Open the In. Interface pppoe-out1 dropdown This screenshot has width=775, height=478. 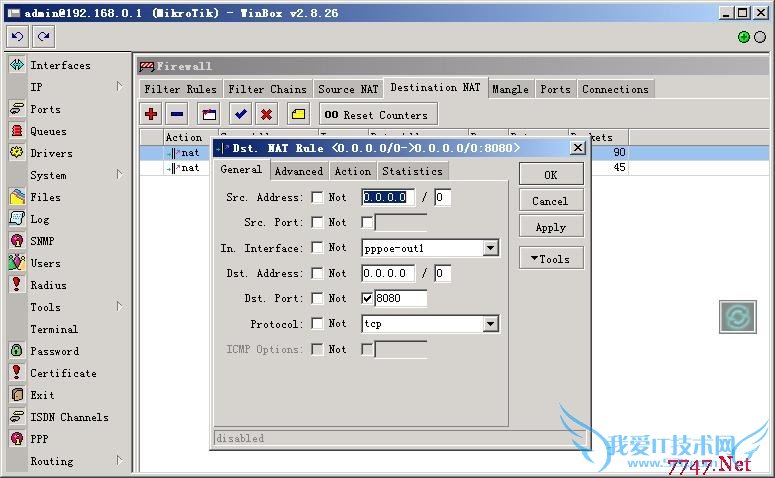point(491,248)
